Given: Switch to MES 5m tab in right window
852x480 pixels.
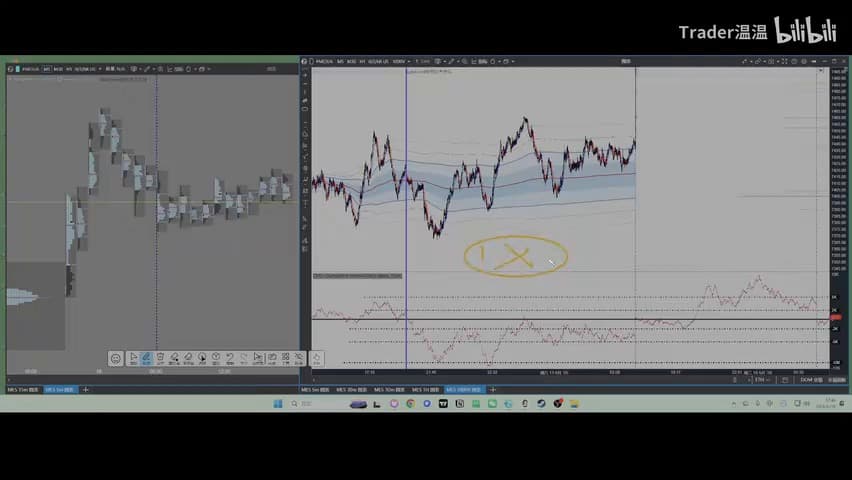Looking at the screenshot, I should pyautogui.click(x=315, y=390).
